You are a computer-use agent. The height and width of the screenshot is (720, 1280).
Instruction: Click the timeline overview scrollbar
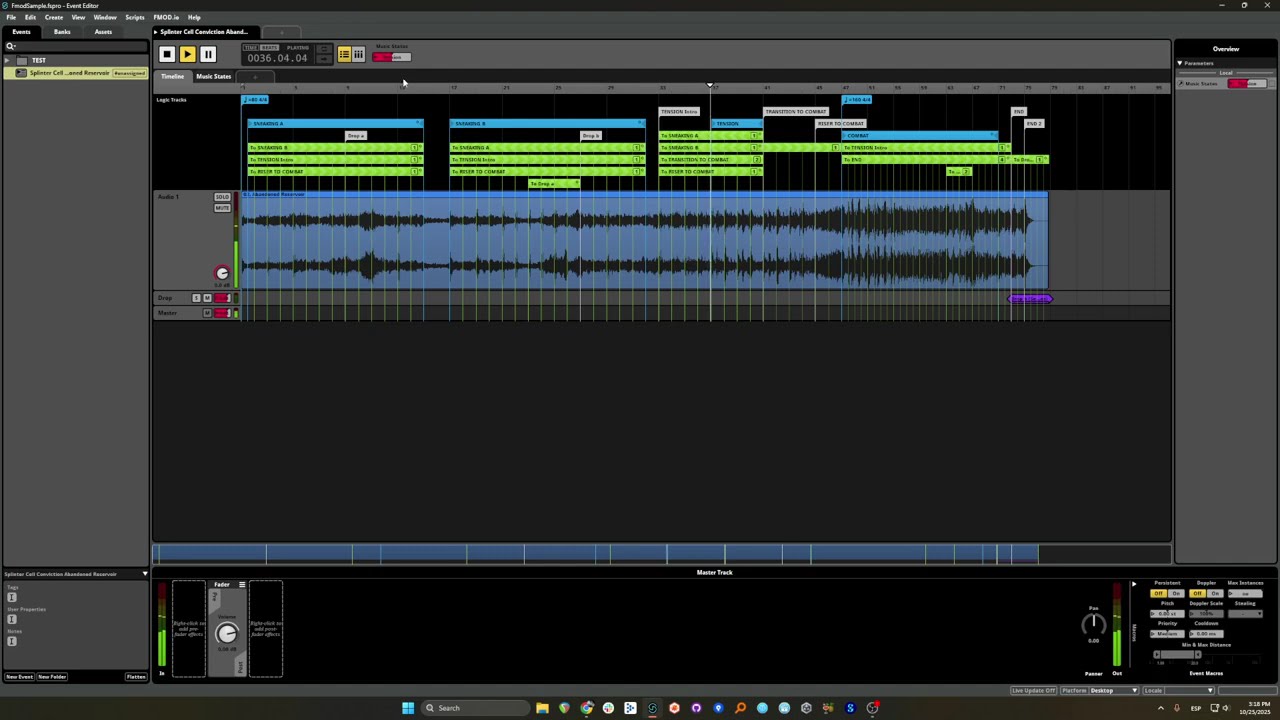point(661,553)
